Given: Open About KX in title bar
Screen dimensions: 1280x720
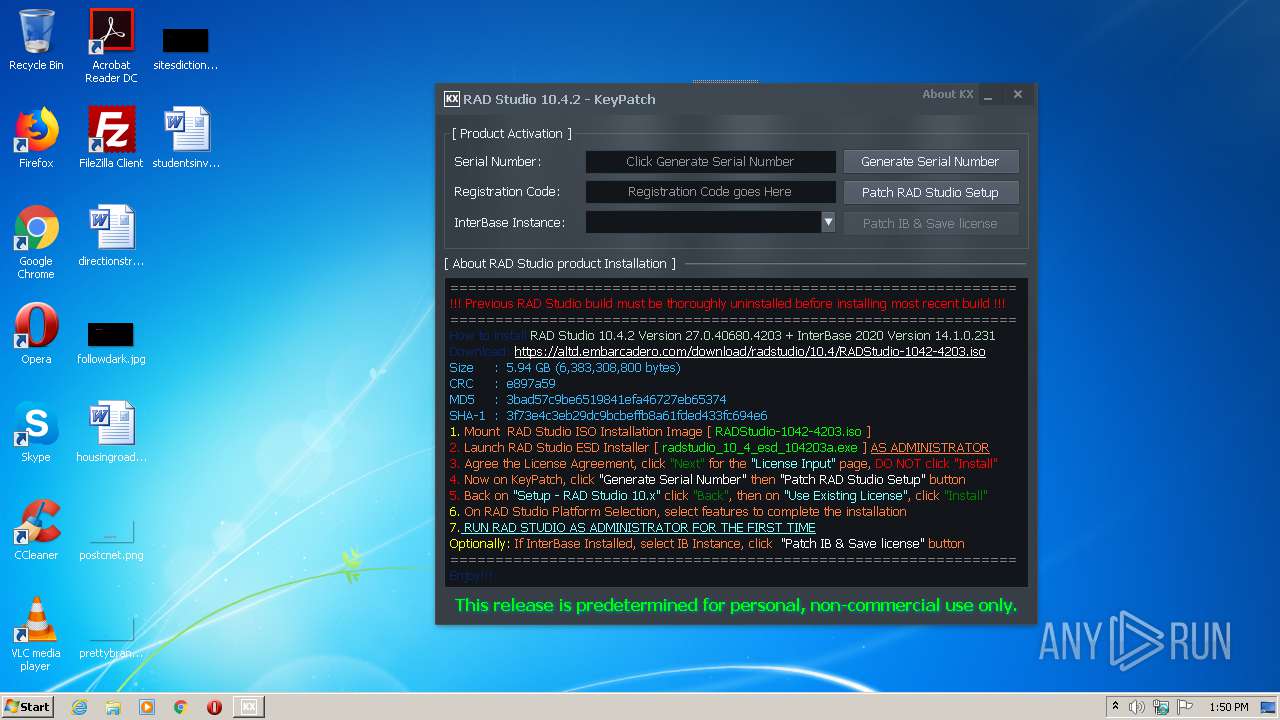Looking at the screenshot, I should (947, 94).
